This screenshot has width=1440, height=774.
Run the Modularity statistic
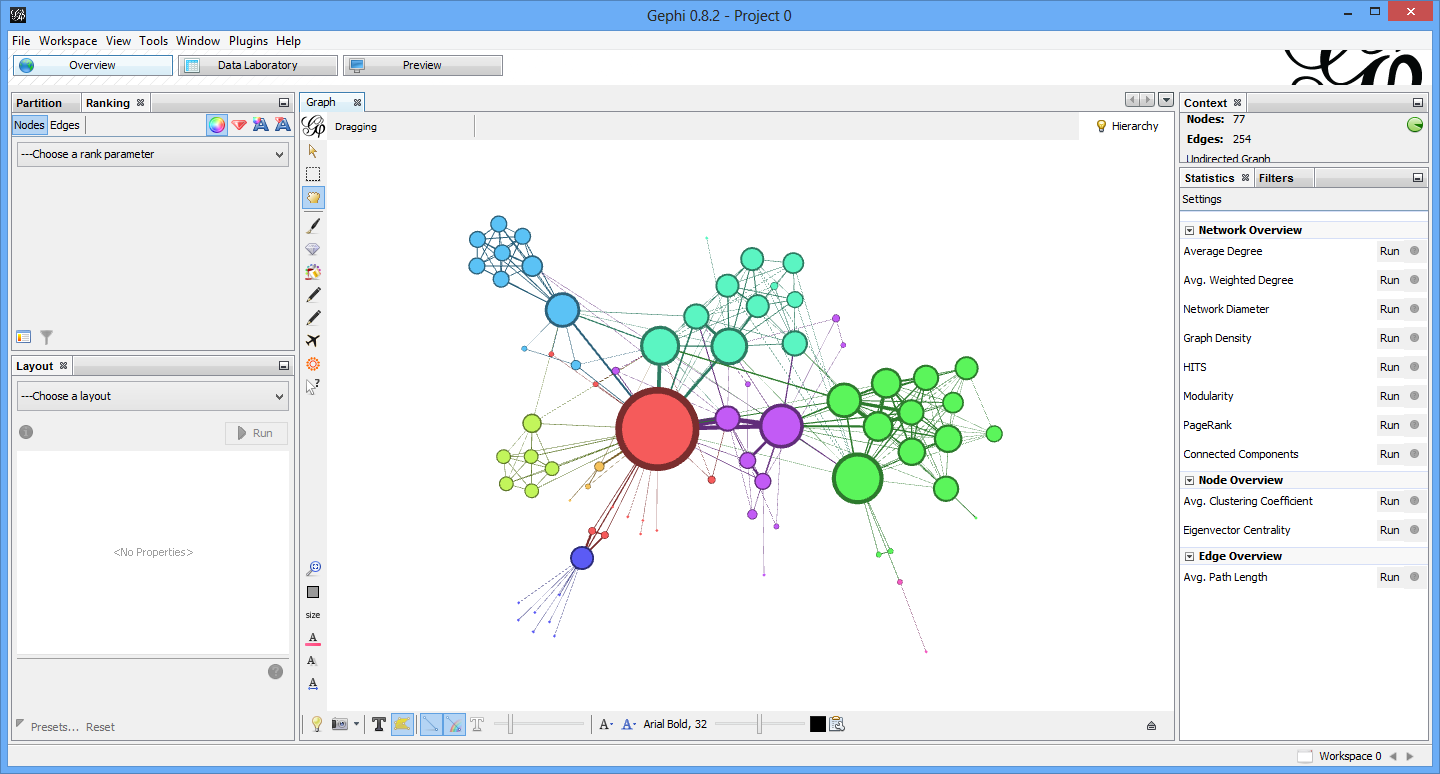[1389, 396]
